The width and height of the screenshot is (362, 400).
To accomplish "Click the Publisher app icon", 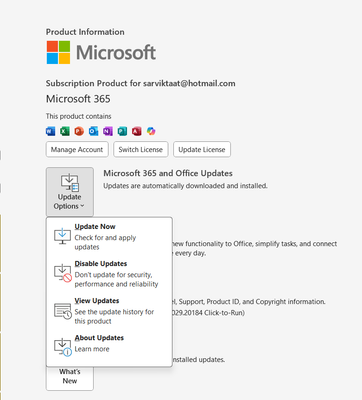I will 122,131.
